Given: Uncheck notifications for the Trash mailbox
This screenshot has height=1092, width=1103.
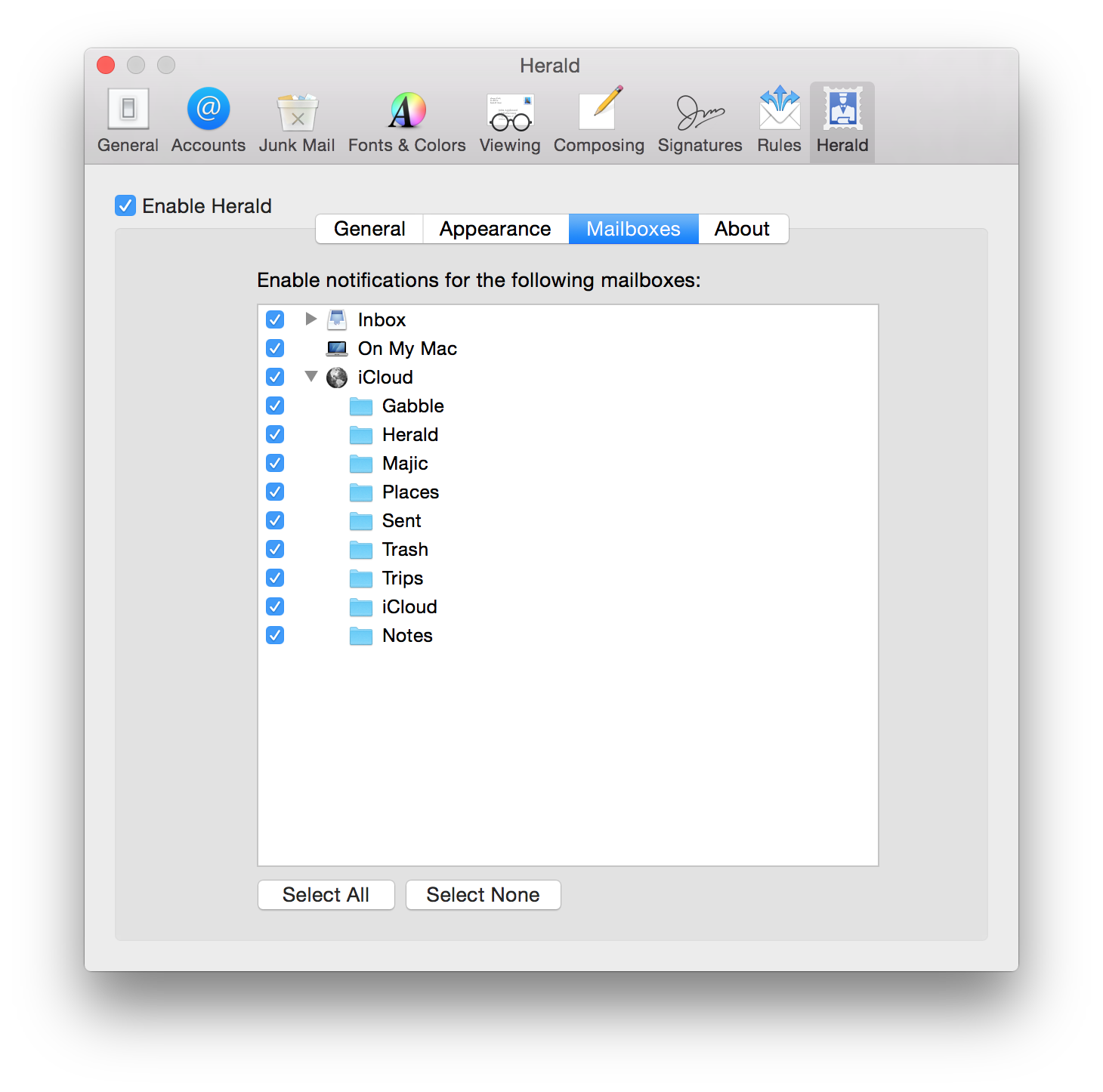Looking at the screenshot, I should (x=275, y=549).
